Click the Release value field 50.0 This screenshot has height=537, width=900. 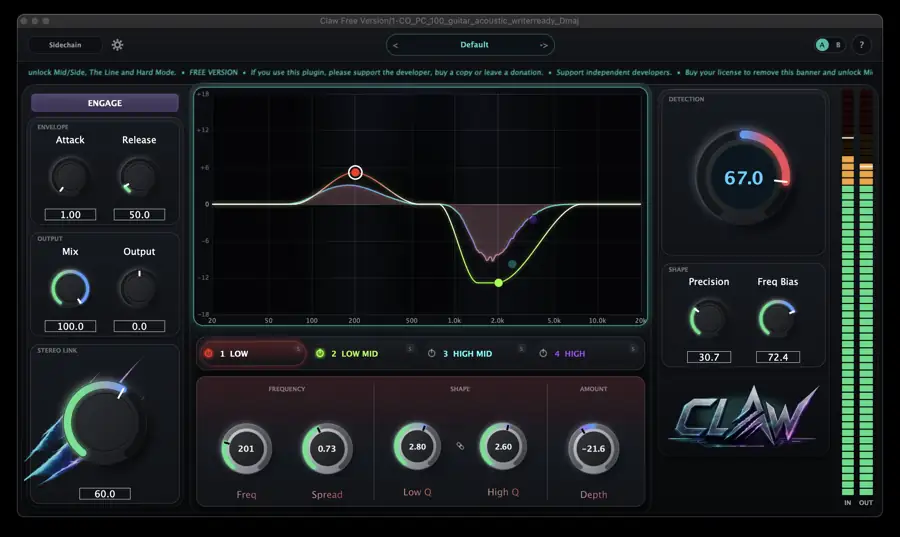coord(139,215)
